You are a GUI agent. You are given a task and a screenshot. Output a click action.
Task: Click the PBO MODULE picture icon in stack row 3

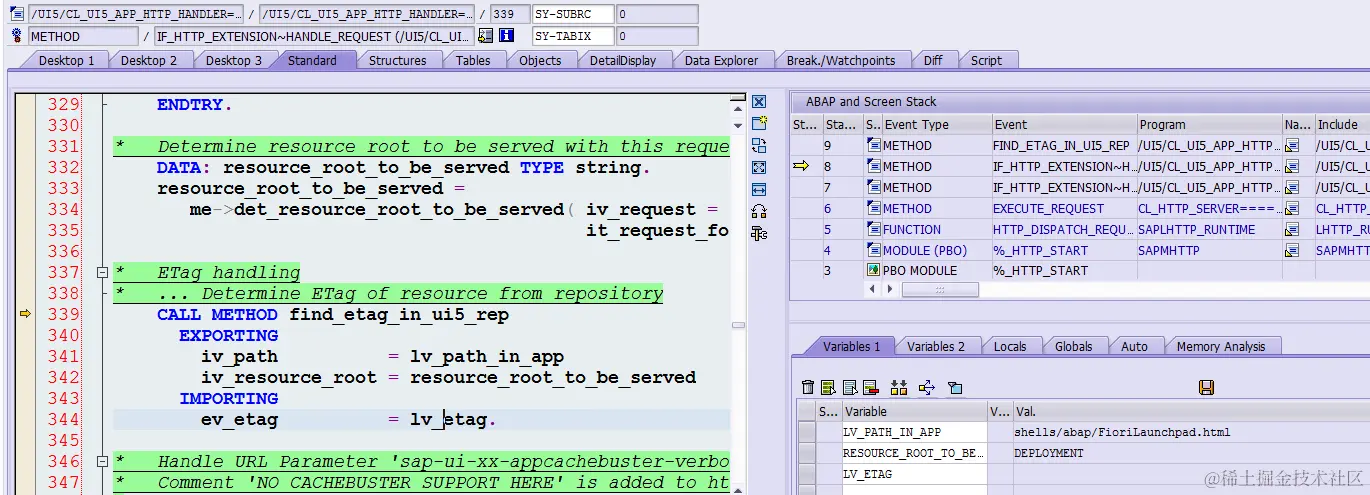click(873, 271)
